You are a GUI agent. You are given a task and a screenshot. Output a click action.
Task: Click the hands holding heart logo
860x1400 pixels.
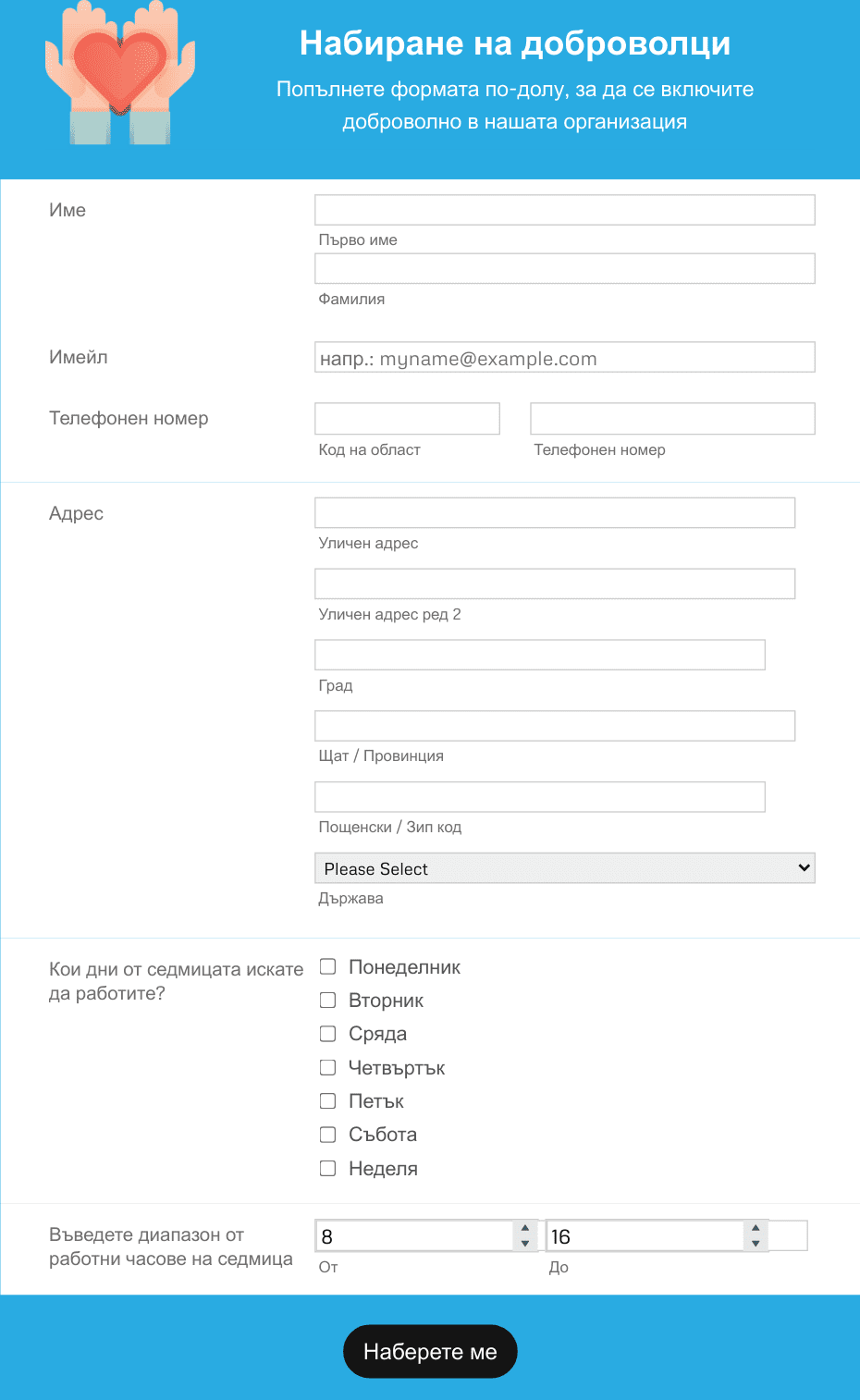(120, 73)
